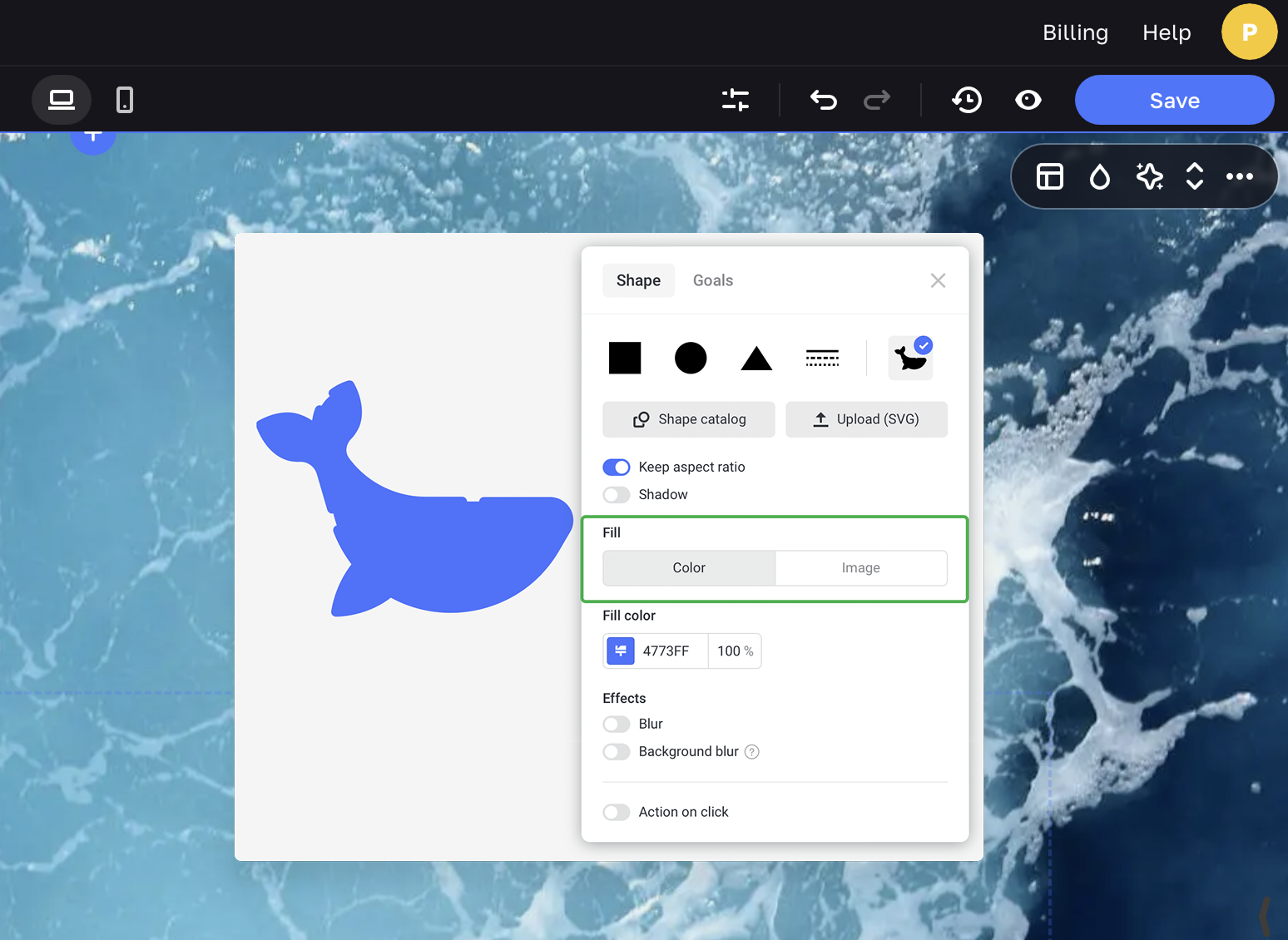Choose Image fill type
This screenshot has width=1288, height=940.
point(860,568)
